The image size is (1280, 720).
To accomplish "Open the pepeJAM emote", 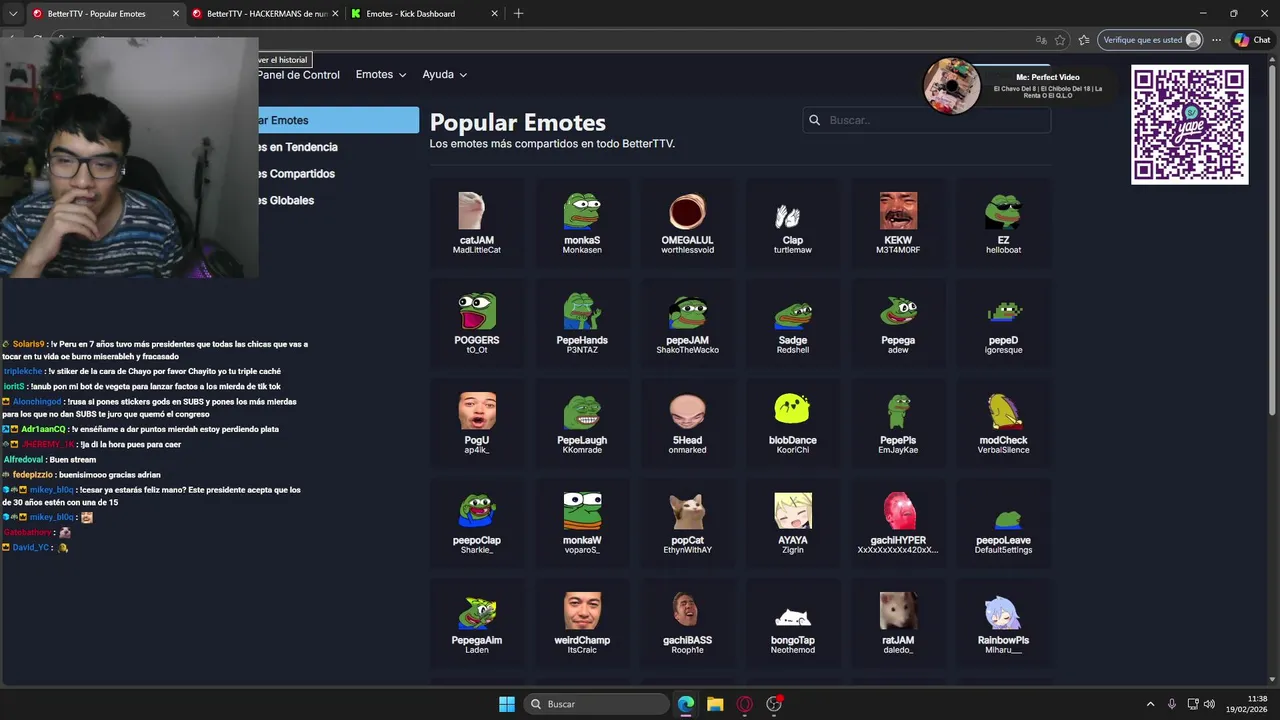I will tap(687, 322).
